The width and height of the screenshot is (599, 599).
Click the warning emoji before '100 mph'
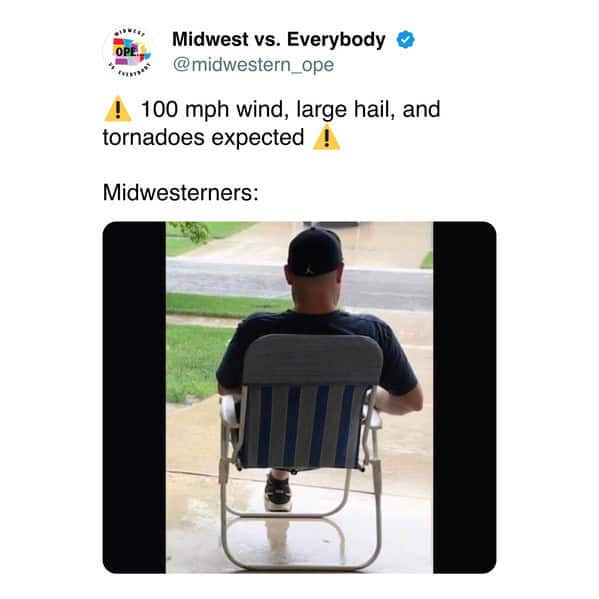(118, 109)
